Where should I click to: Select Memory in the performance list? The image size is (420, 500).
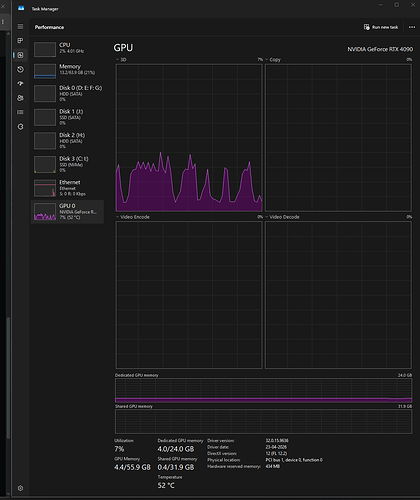coord(67,71)
